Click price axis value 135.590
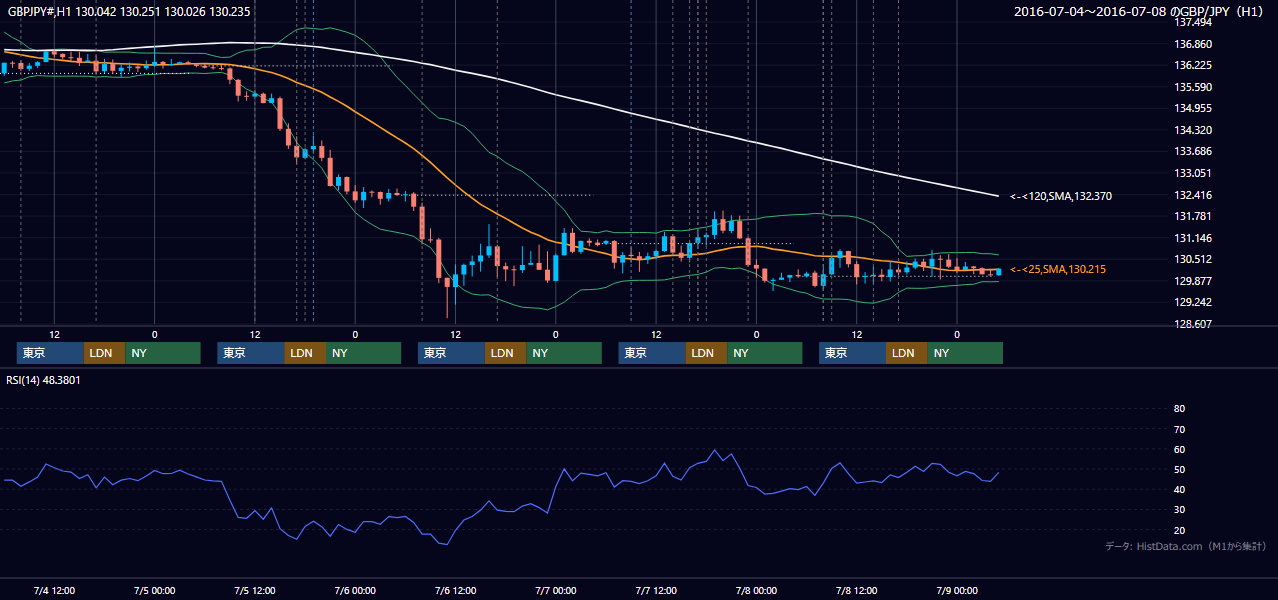Screen dimensions: 1278x600 1193,87
